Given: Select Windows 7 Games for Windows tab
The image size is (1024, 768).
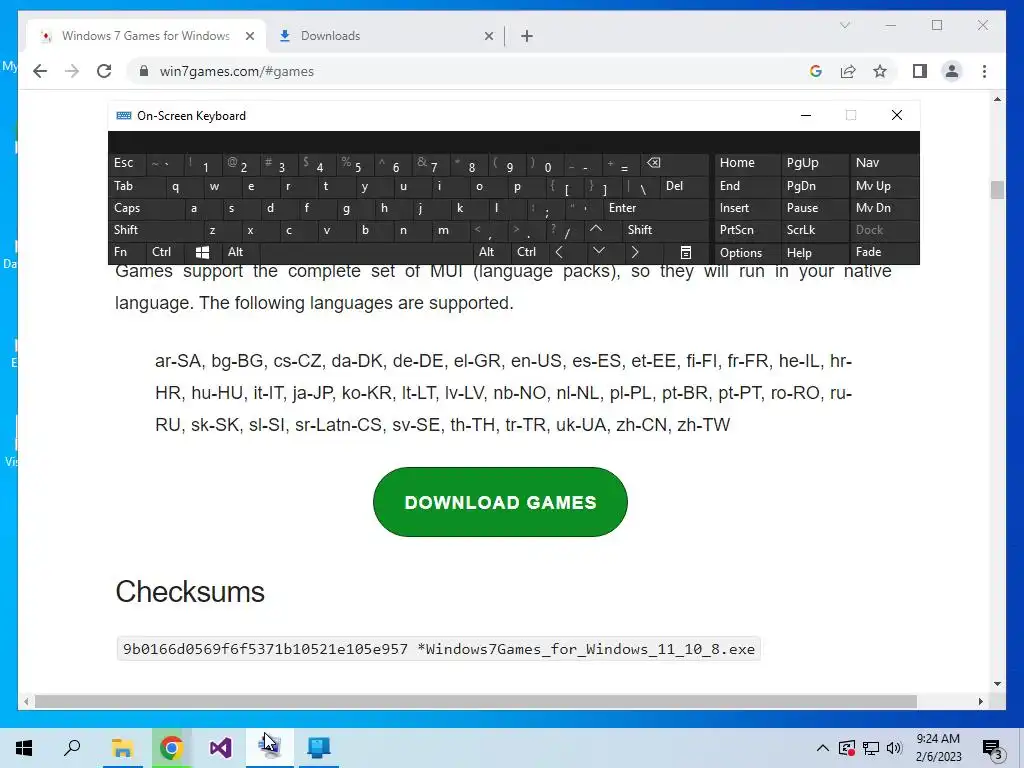Looking at the screenshot, I should click(x=147, y=36).
